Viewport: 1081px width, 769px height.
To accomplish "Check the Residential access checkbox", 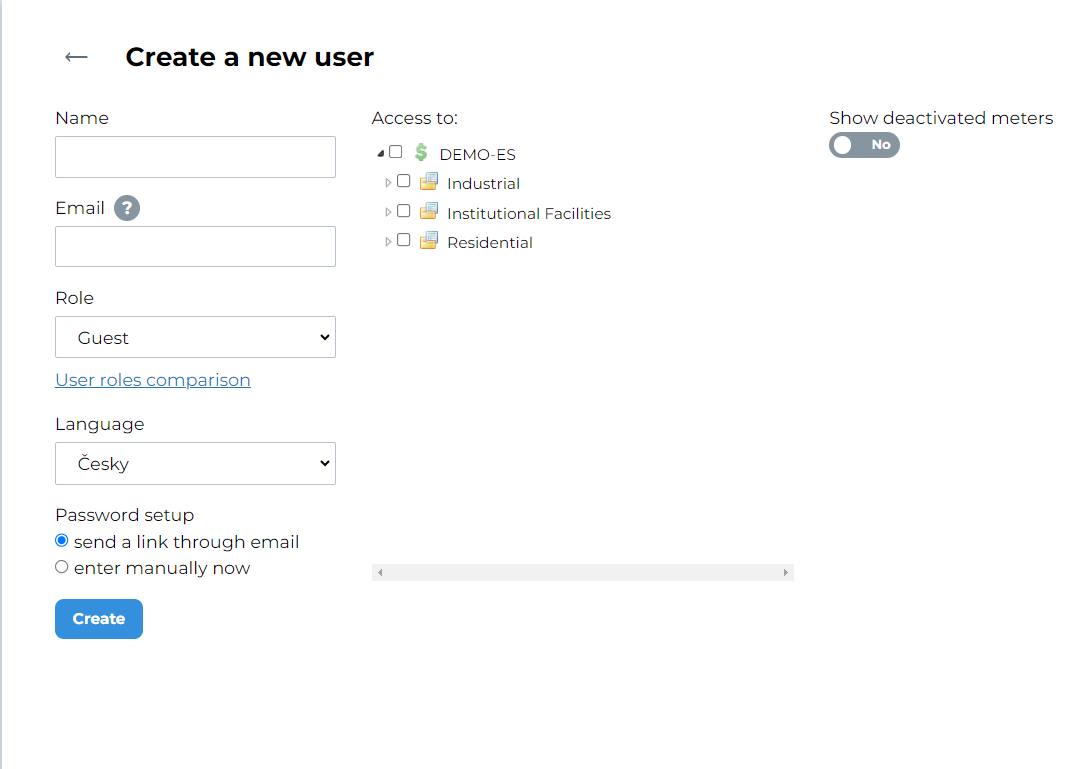I will point(404,240).
